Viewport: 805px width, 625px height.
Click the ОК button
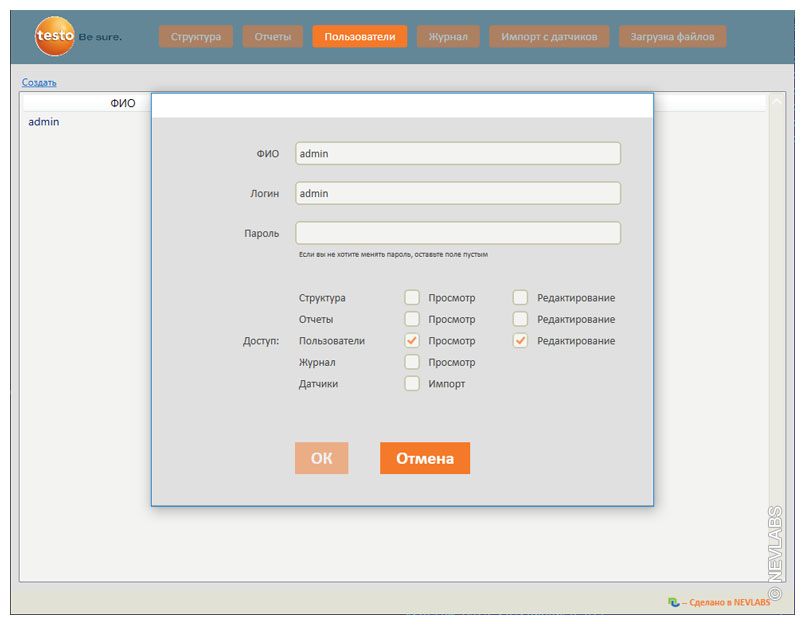(321, 458)
